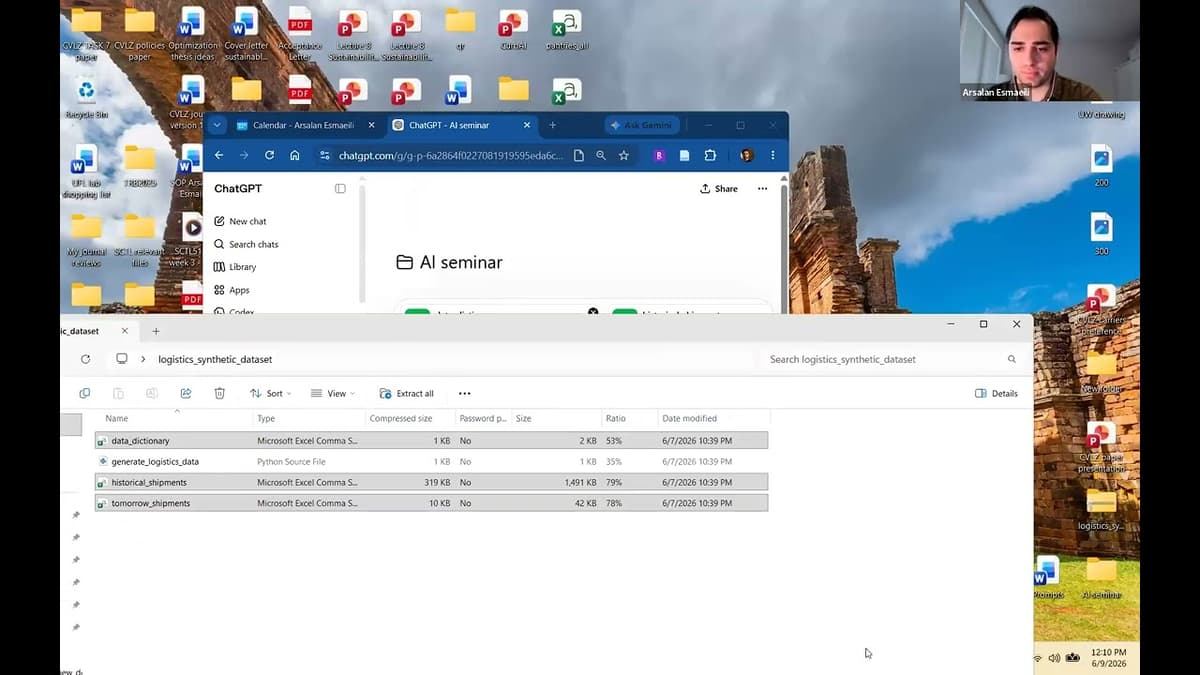The image size is (1200, 675).
Task: Select the logistics_sy... desktop folder
Action: tap(1101, 509)
